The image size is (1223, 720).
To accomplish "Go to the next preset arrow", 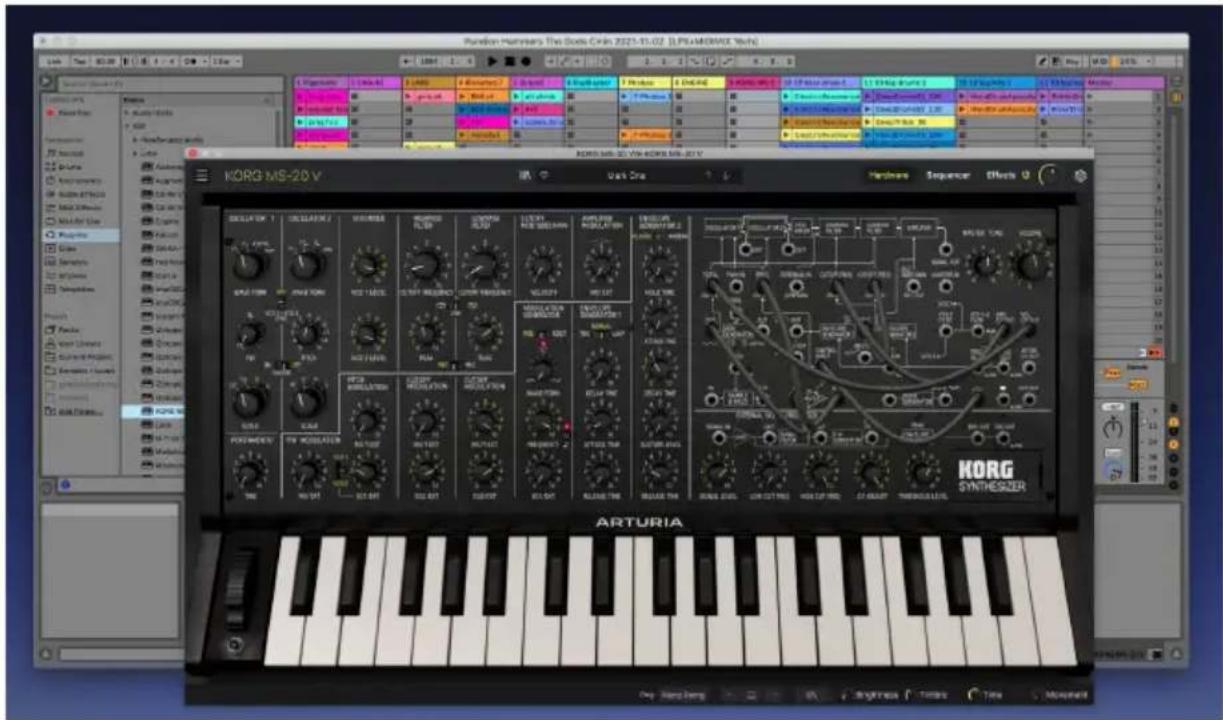I will point(727,176).
